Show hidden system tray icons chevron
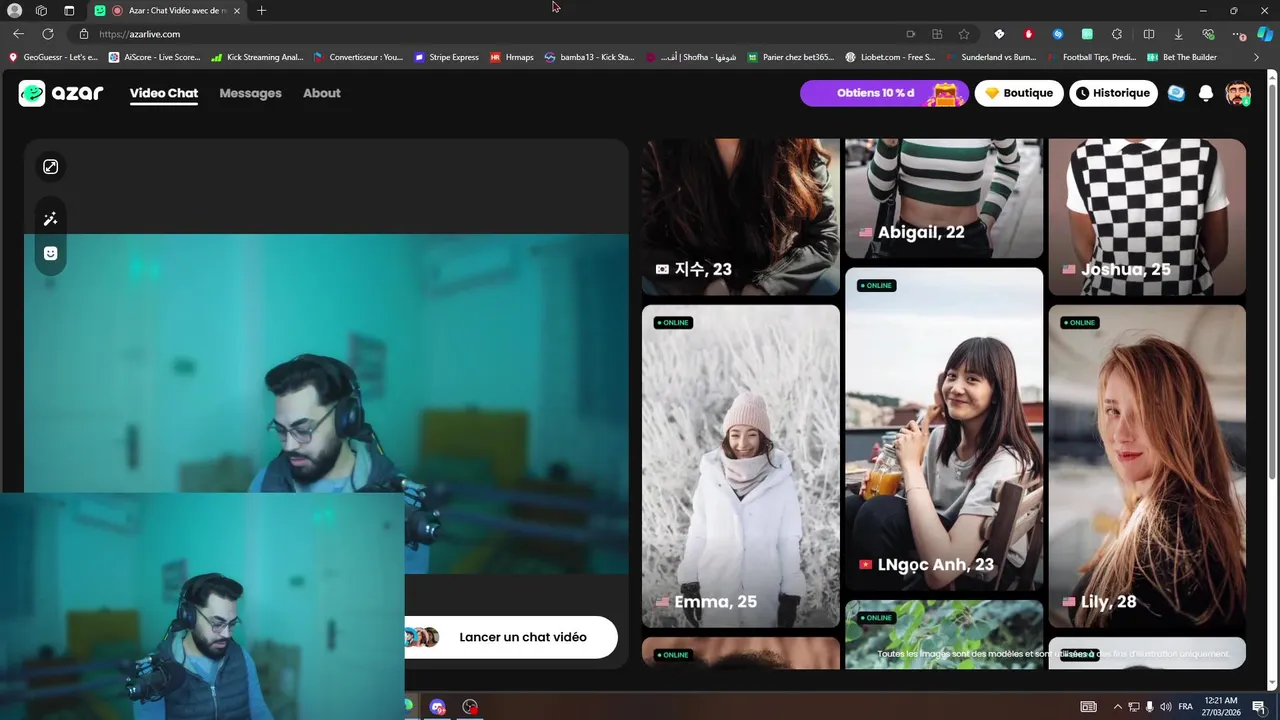This screenshot has width=1280, height=720. [1118, 707]
